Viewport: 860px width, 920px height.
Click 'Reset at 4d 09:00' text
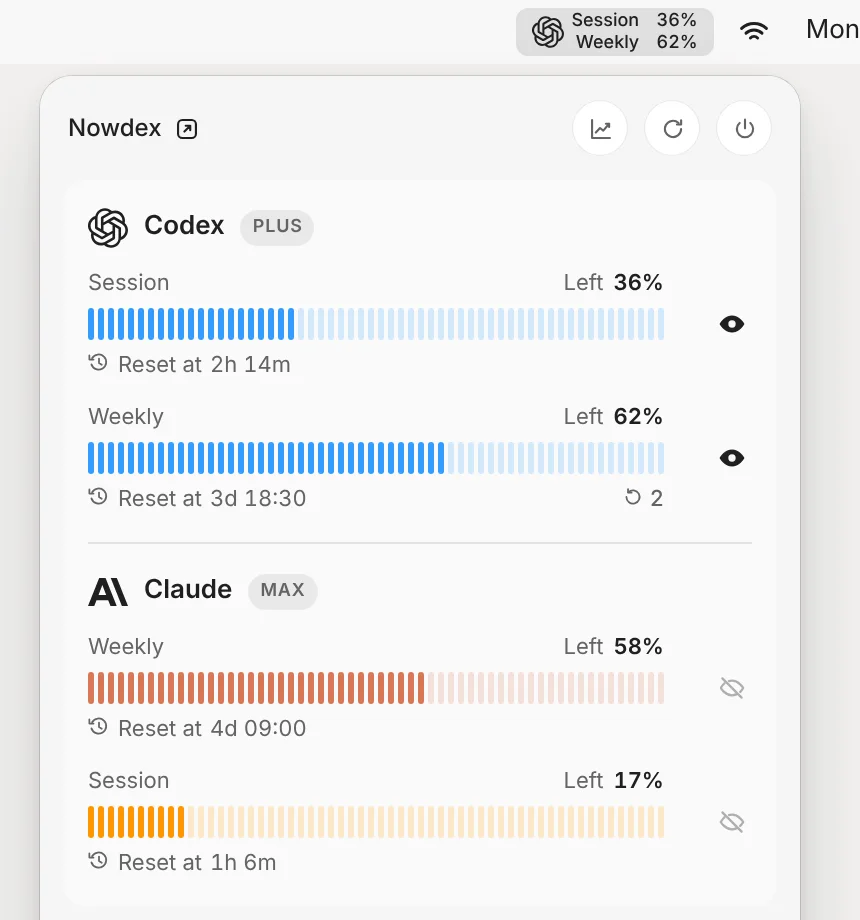[212, 728]
